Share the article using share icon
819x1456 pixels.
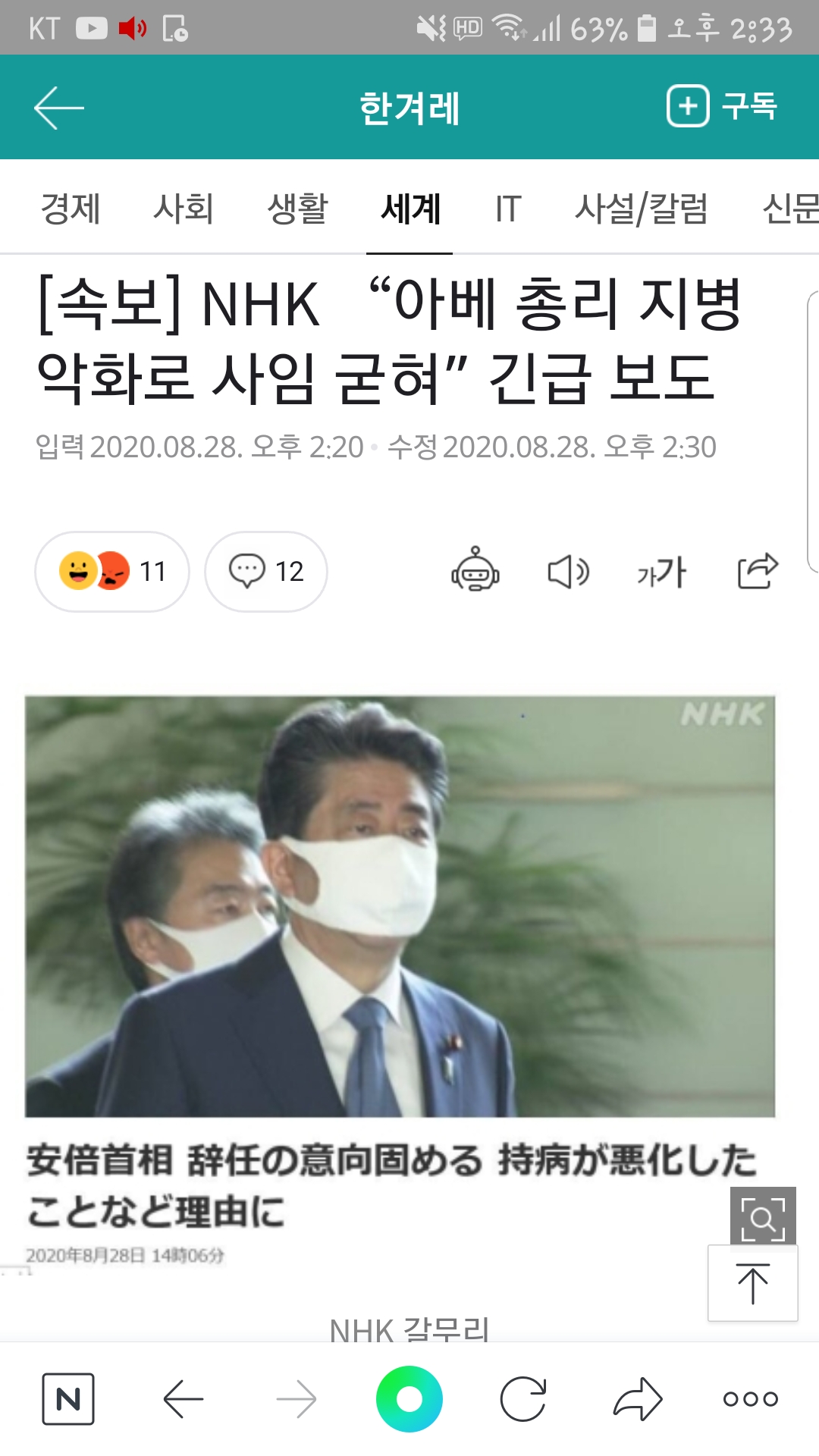[x=758, y=571]
